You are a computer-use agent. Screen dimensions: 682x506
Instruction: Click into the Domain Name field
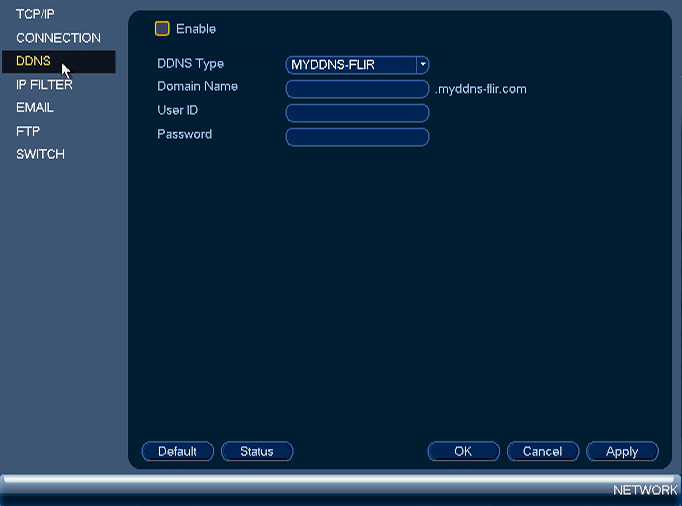click(357, 89)
